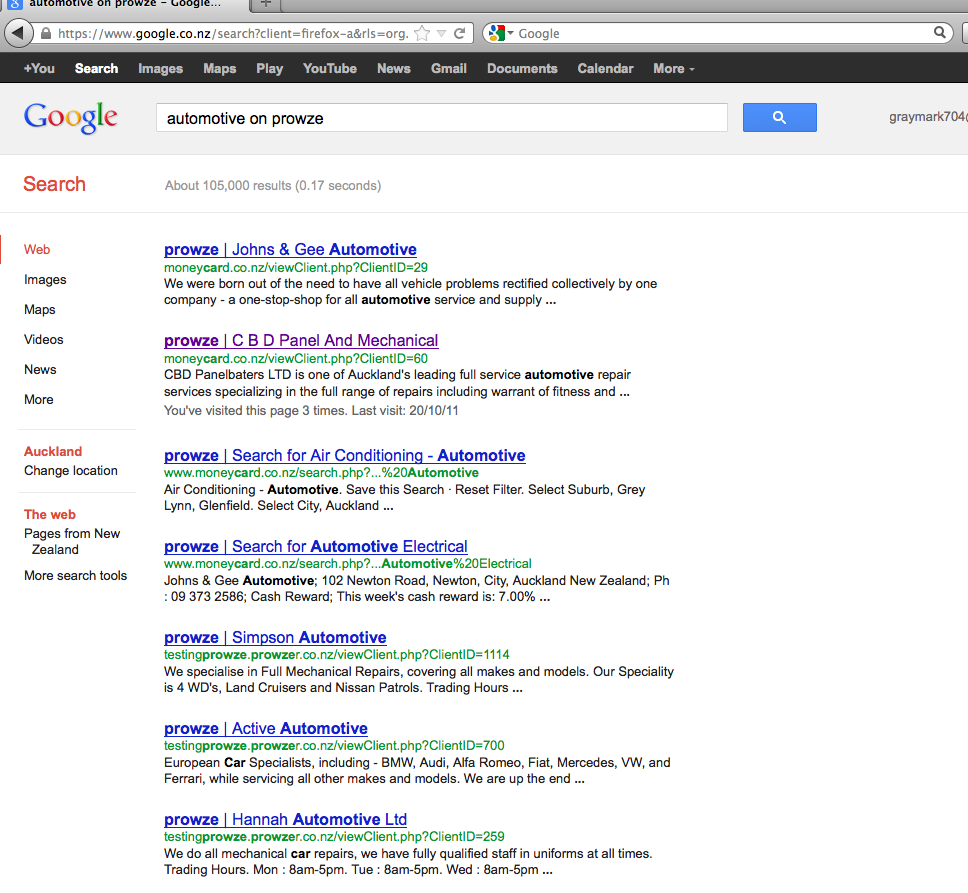Viewport: 968px width, 893px height.
Task: Open Images in the black bar
Action: pos(161,69)
